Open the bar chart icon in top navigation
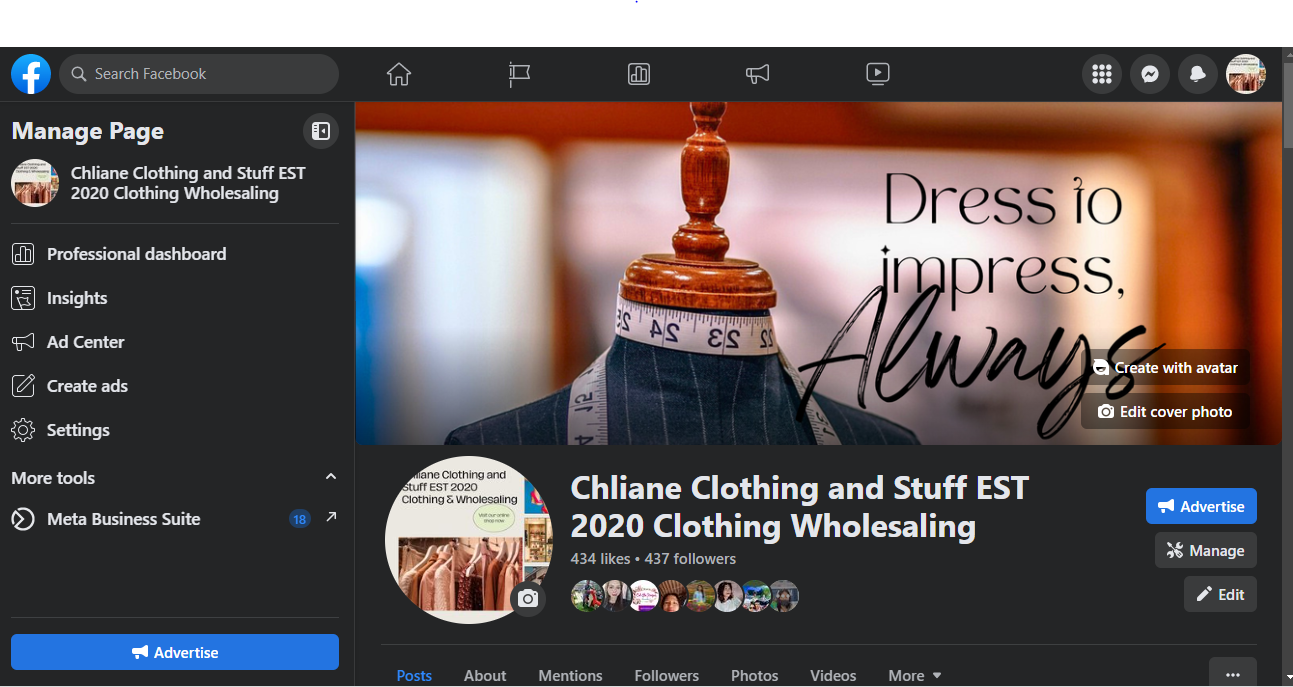This screenshot has height=687, width=1293. click(x=639, y=74)
